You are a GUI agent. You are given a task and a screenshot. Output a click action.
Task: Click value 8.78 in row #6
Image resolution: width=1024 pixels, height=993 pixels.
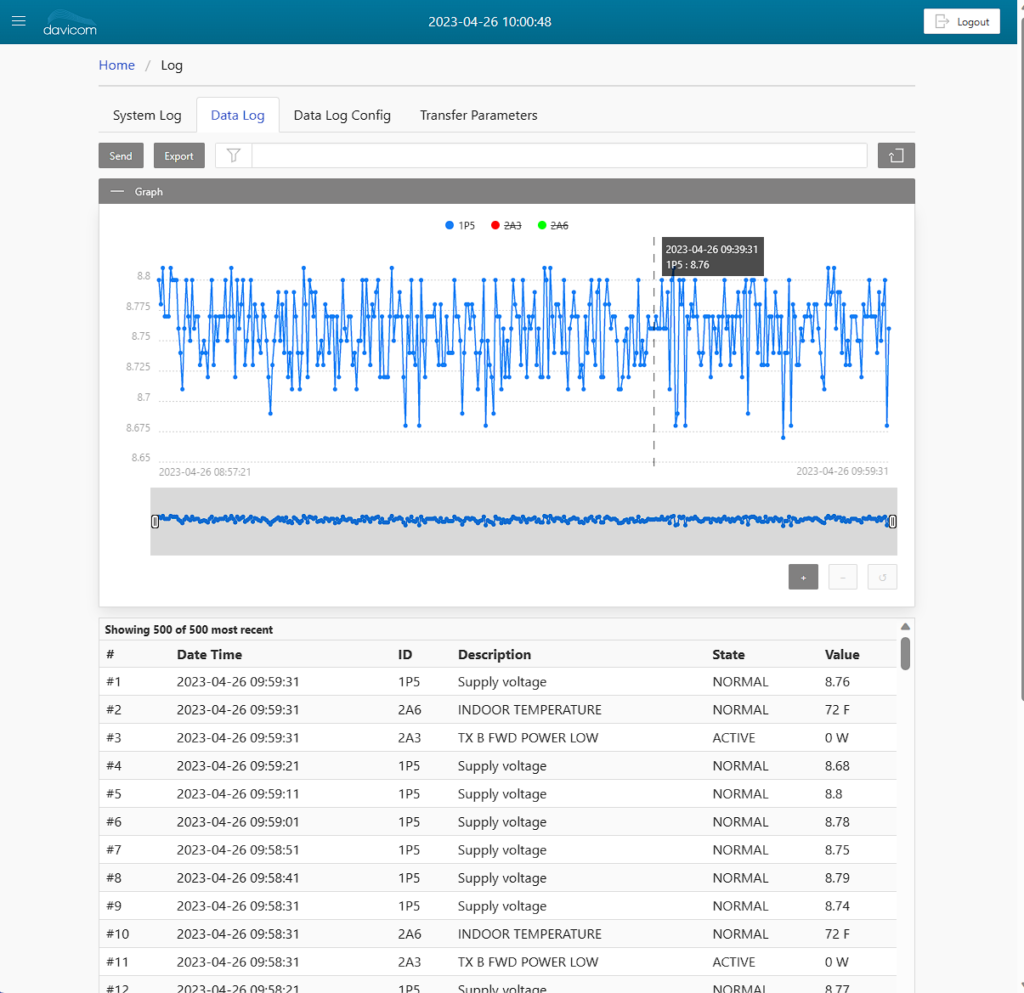837,822
